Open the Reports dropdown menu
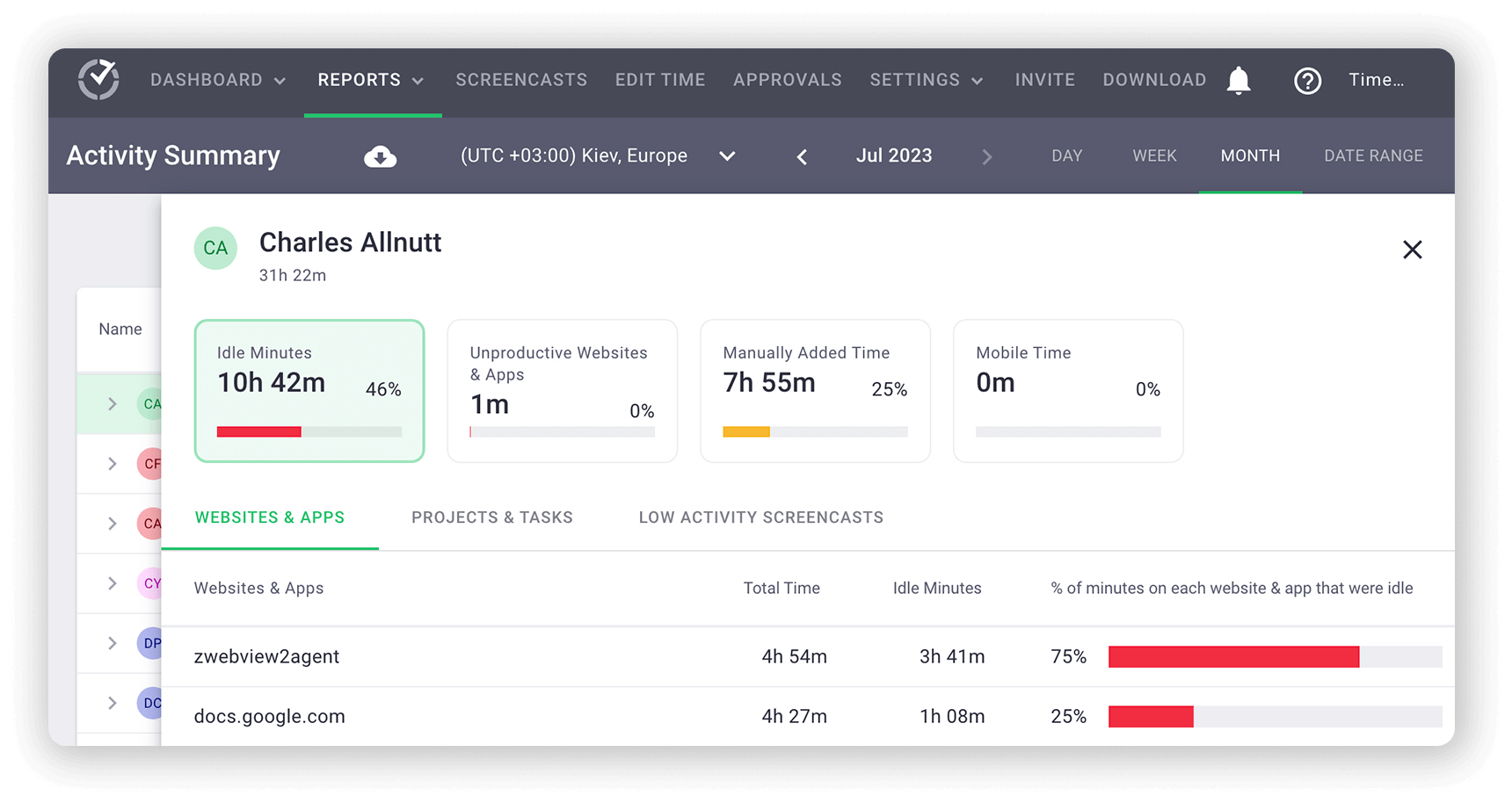 [x=371, y=80]
